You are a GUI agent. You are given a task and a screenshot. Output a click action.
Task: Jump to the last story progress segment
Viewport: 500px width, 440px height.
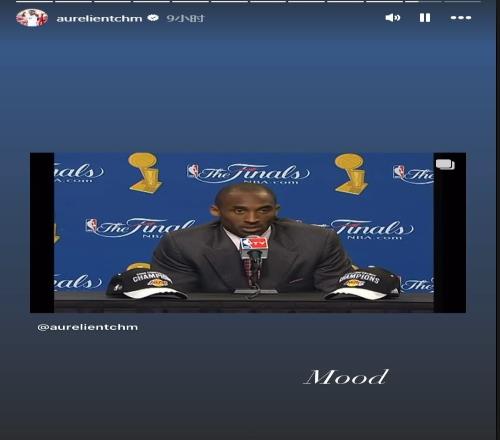(462, 1)
